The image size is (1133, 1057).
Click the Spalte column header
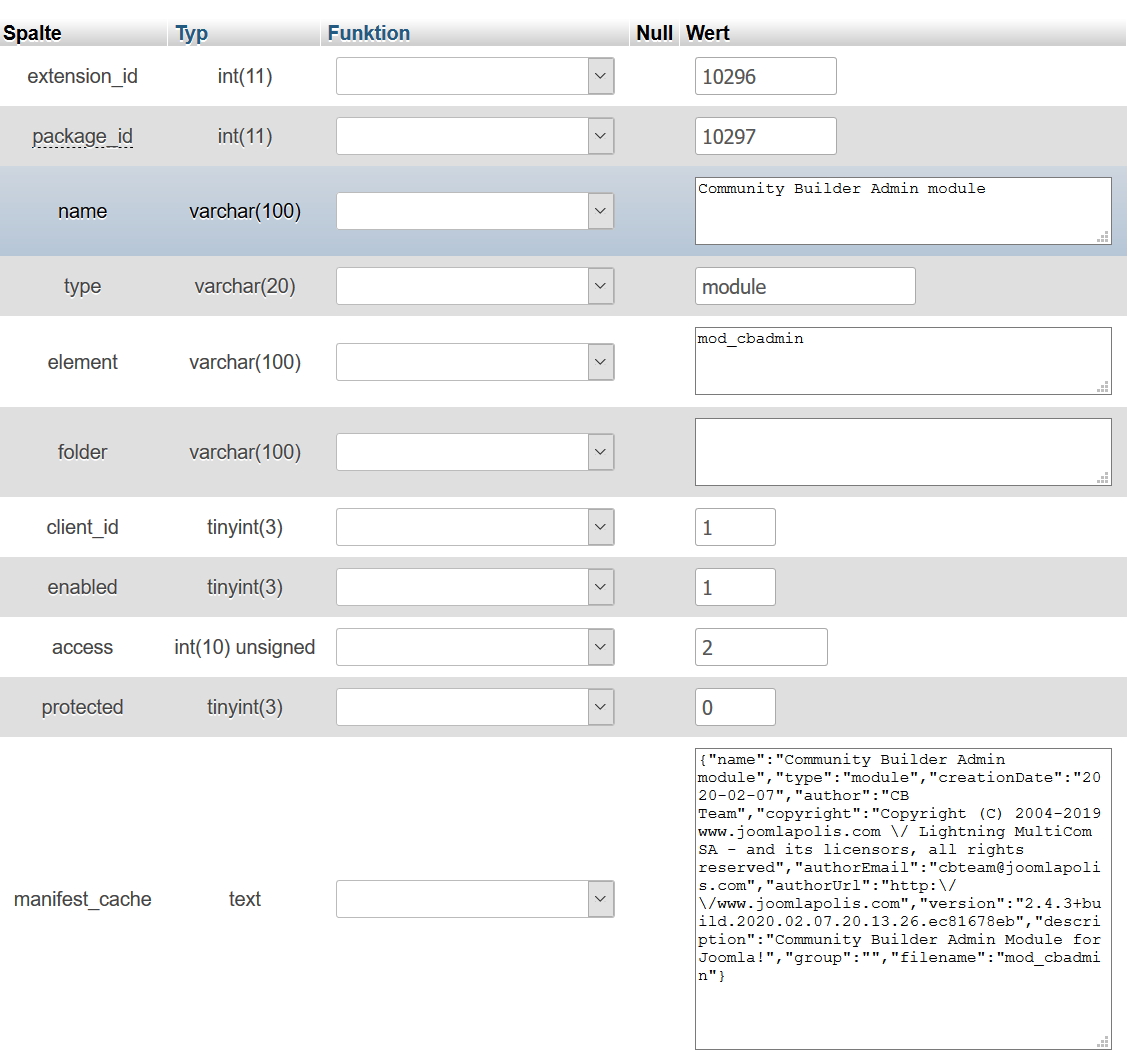(33, 33)
